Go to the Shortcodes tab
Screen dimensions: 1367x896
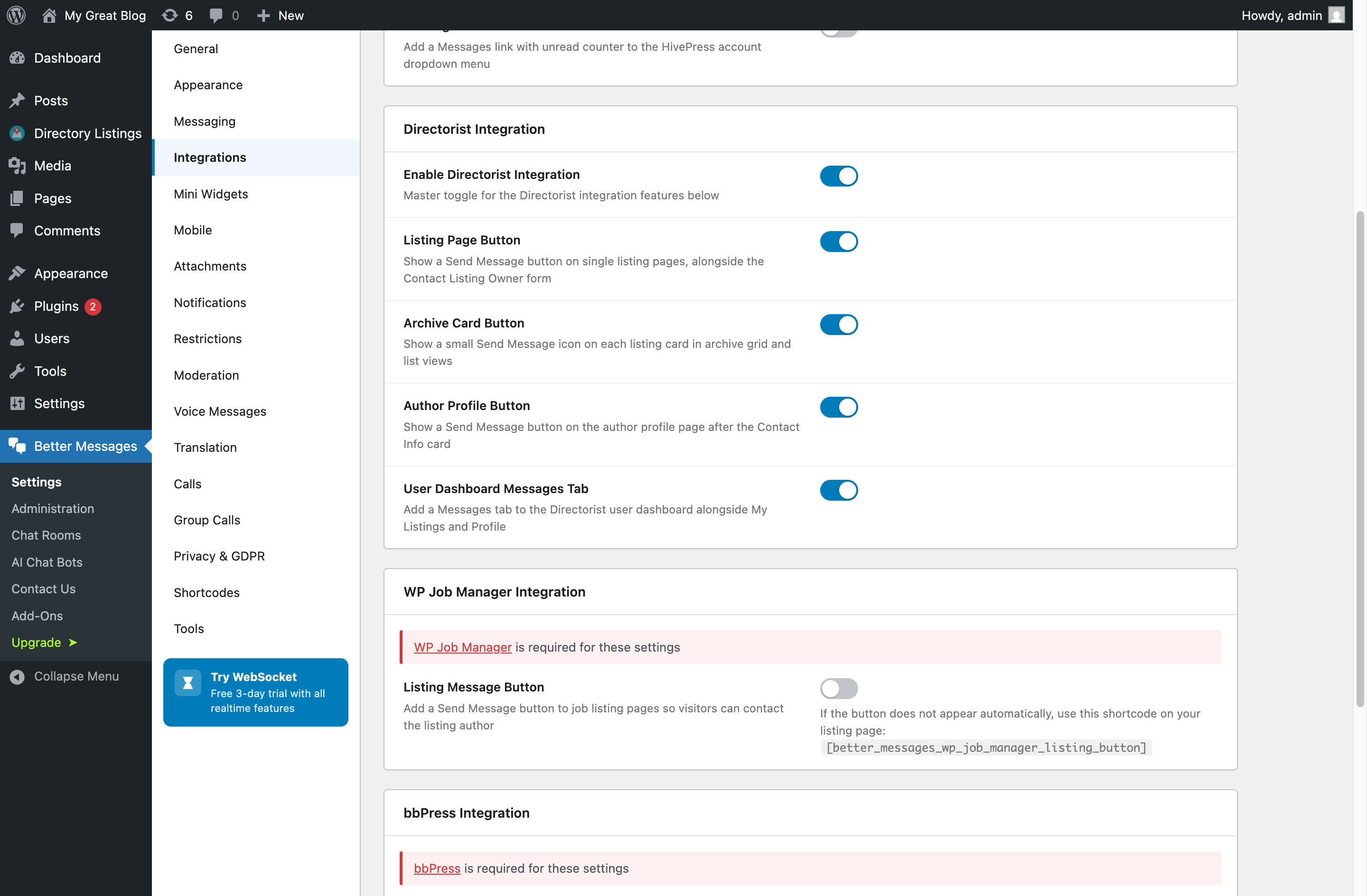click(x=256, y=592)
